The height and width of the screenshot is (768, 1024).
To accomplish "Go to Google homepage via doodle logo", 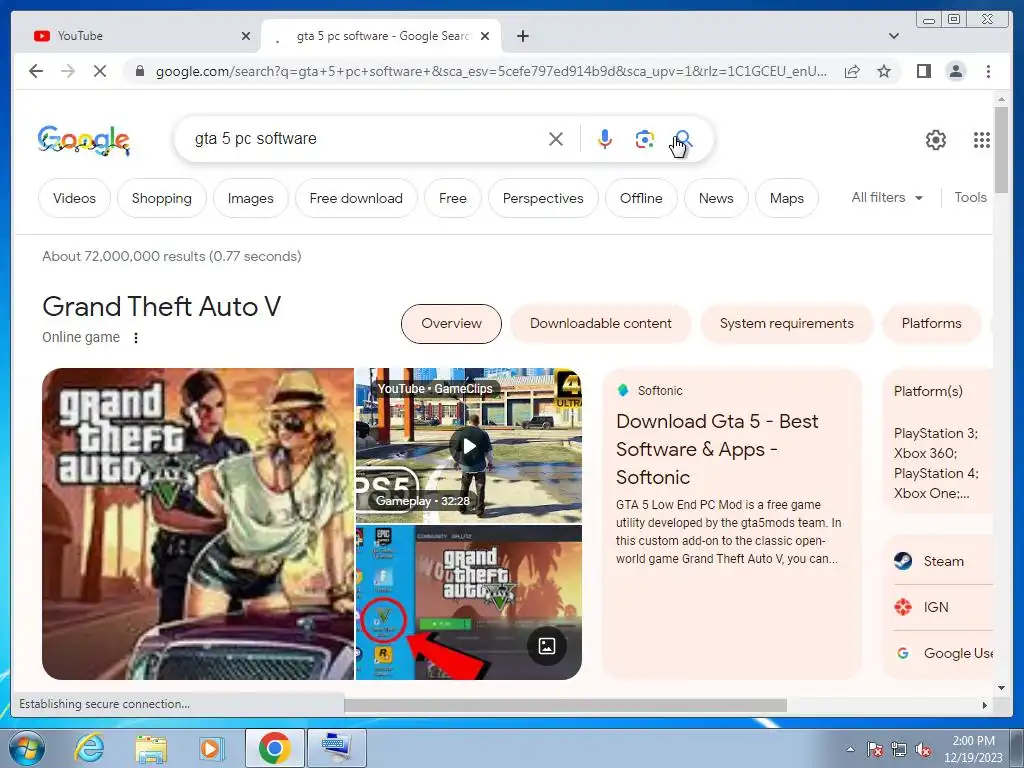I will (x=84, y=140).
